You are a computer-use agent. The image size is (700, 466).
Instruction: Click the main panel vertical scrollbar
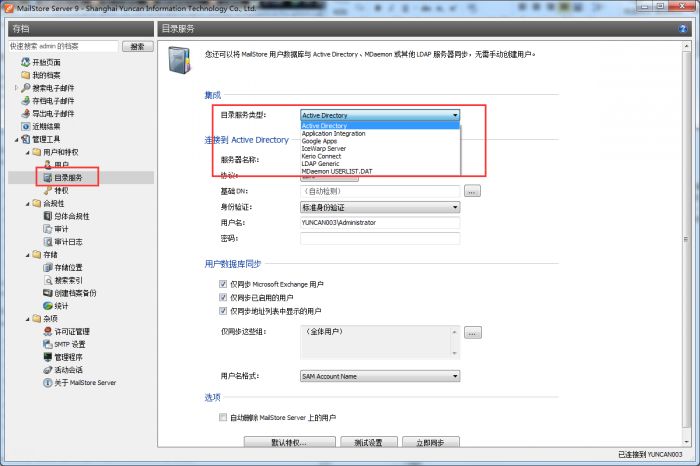[687, 241]
